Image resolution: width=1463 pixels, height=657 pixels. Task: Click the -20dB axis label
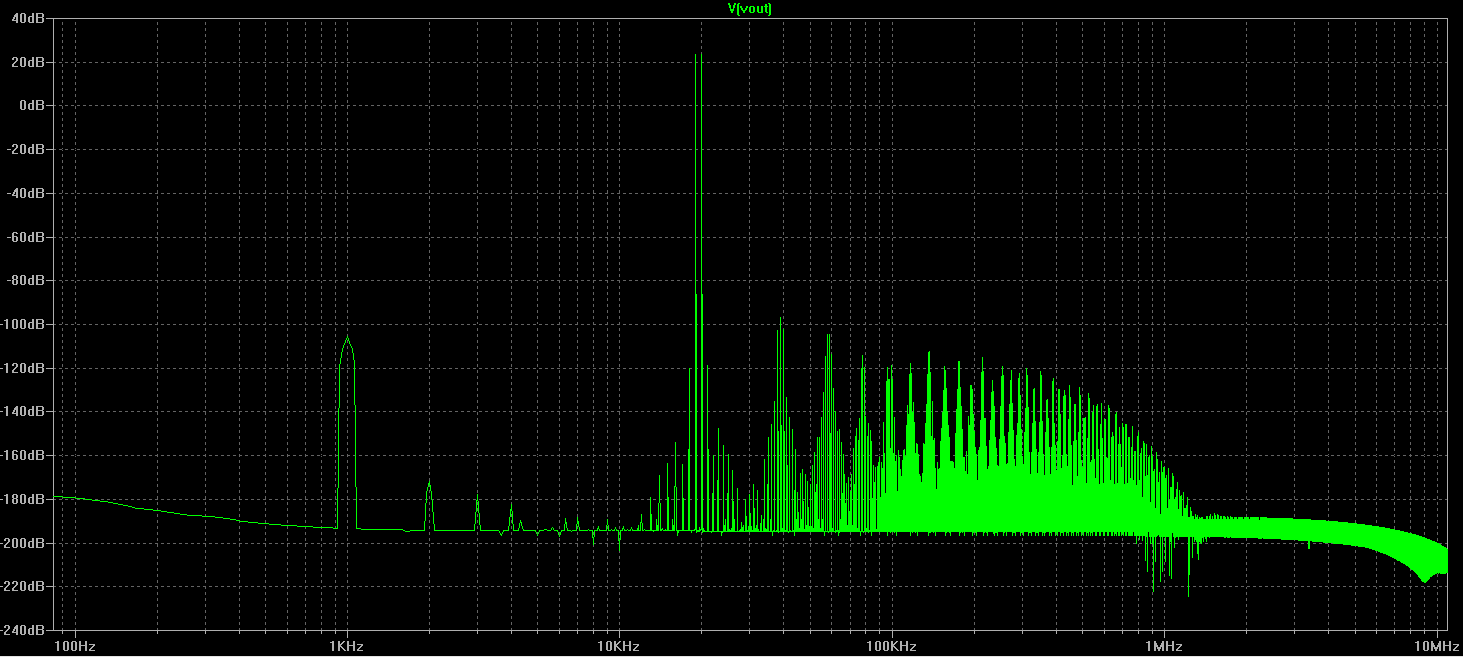pos(28,149)
